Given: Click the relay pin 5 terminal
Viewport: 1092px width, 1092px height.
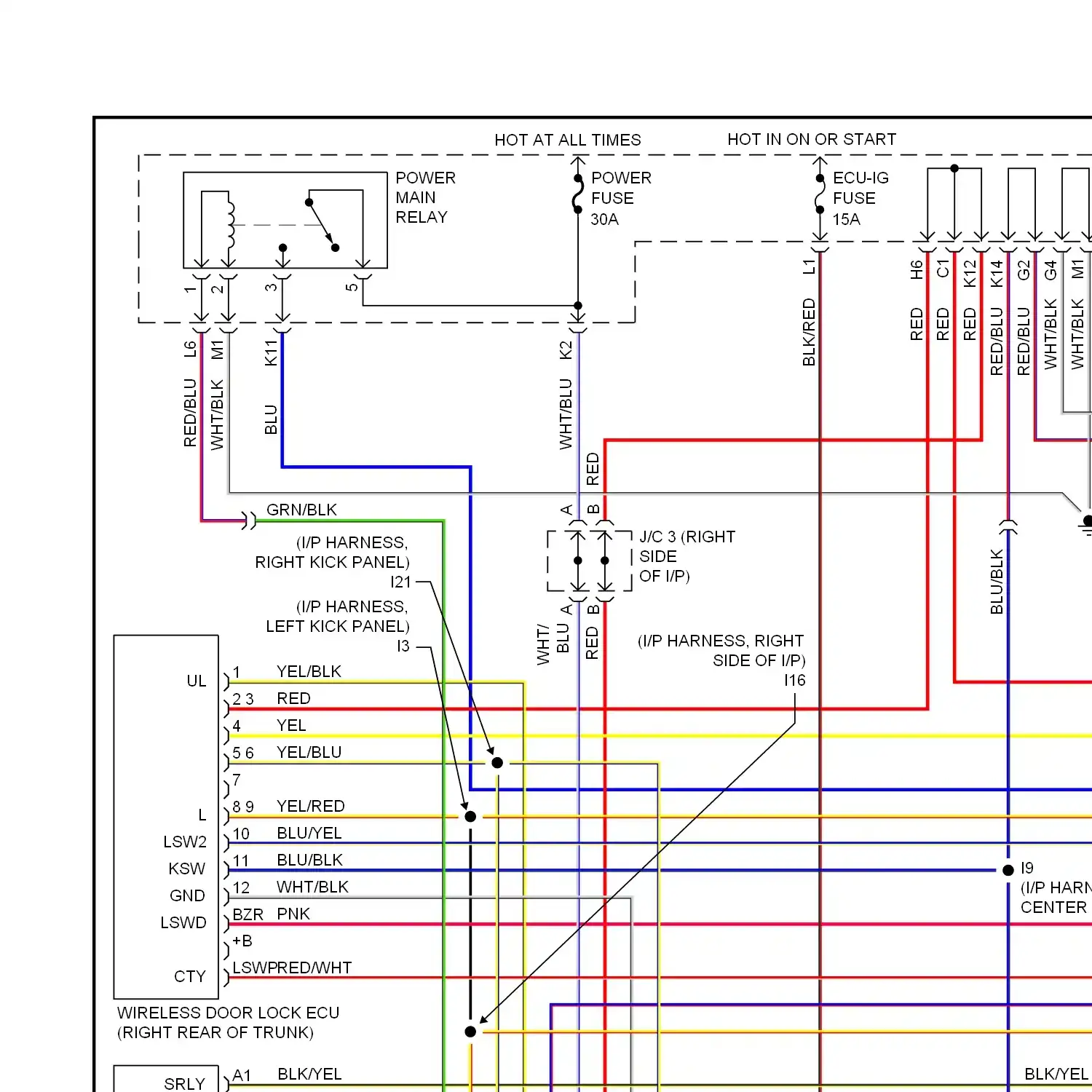Looking at the screenshot, I should point(363,277).
